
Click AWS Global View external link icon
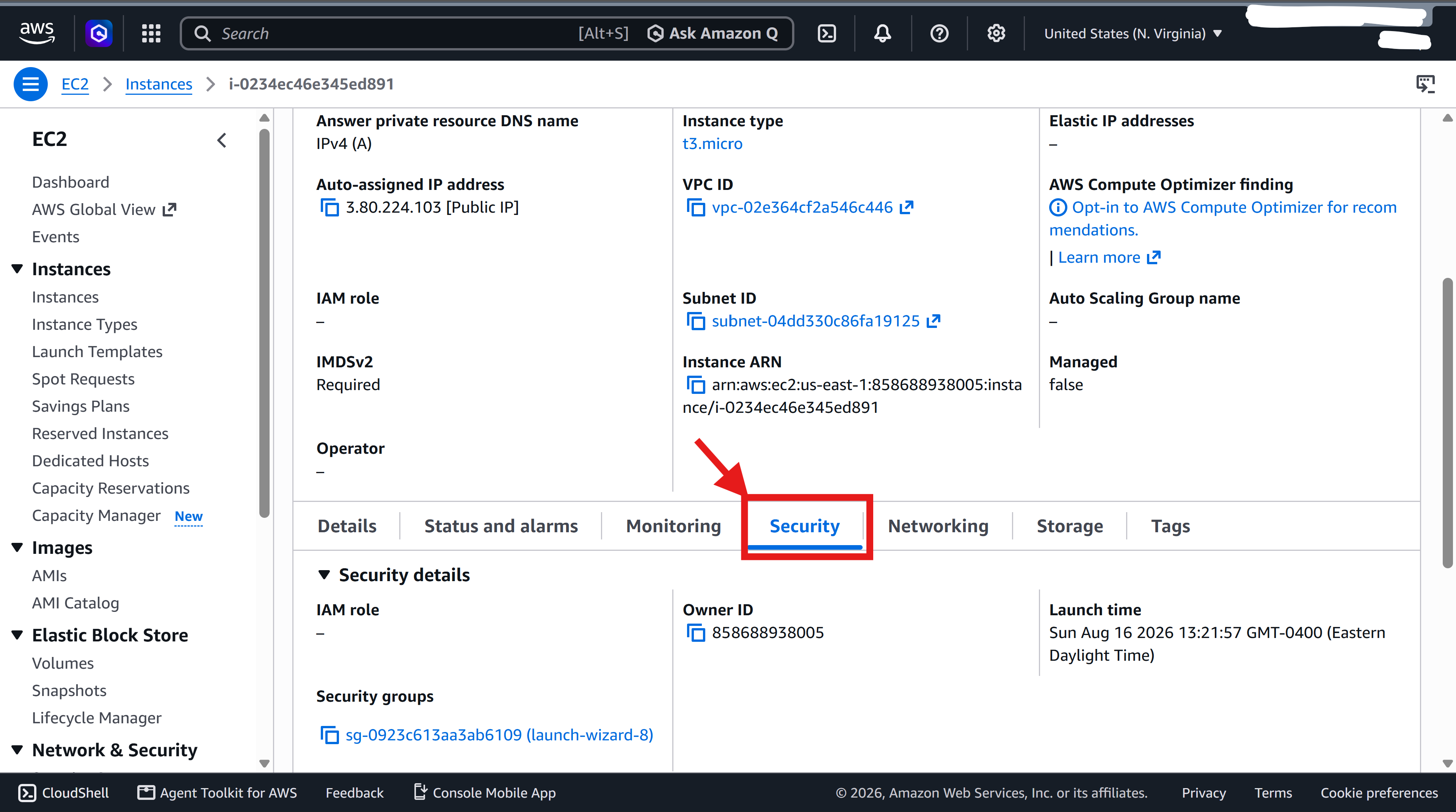tap(169, 210)
